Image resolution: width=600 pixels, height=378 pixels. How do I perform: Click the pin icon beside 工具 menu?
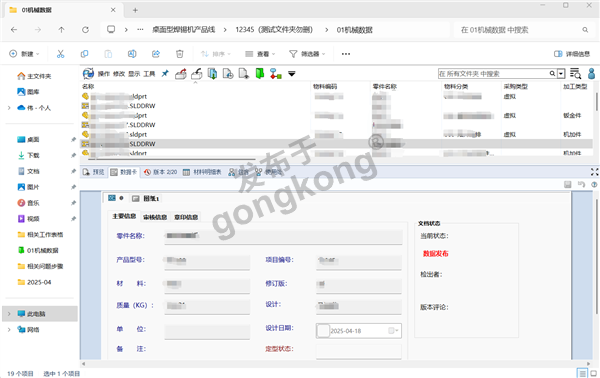165,73
